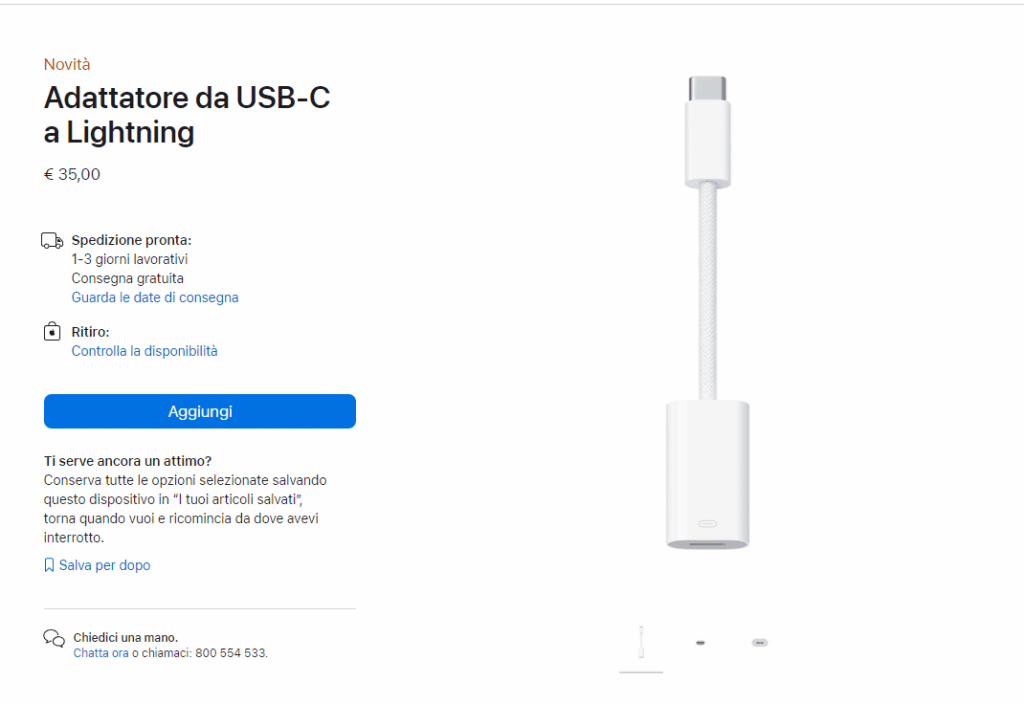Image resolution: width=1024 pixels, height=704 pixels.
Task: Click the Ti serve ancora un attimo heading
Action: [127, 461]
